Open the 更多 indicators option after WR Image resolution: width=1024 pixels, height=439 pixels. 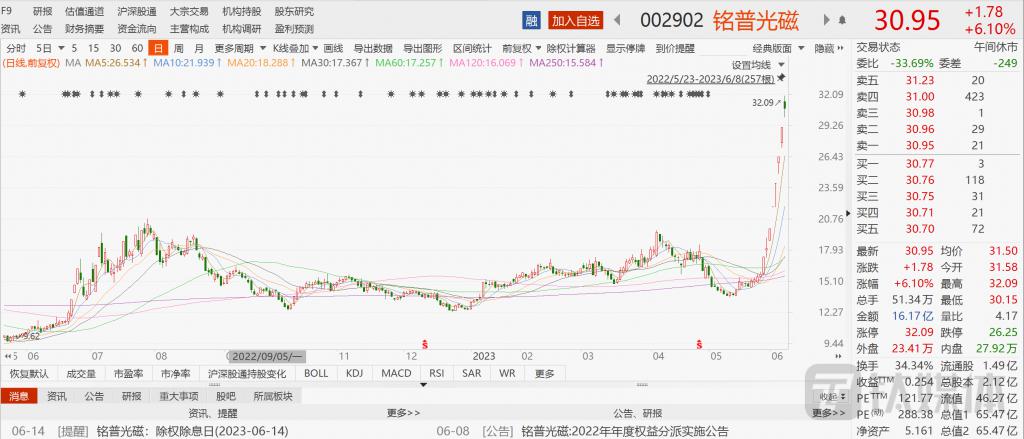tap(545, 374)
